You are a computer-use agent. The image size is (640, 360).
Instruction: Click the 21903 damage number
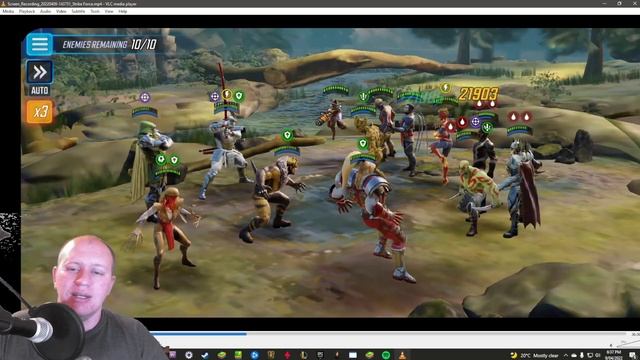tap(478, 94)
